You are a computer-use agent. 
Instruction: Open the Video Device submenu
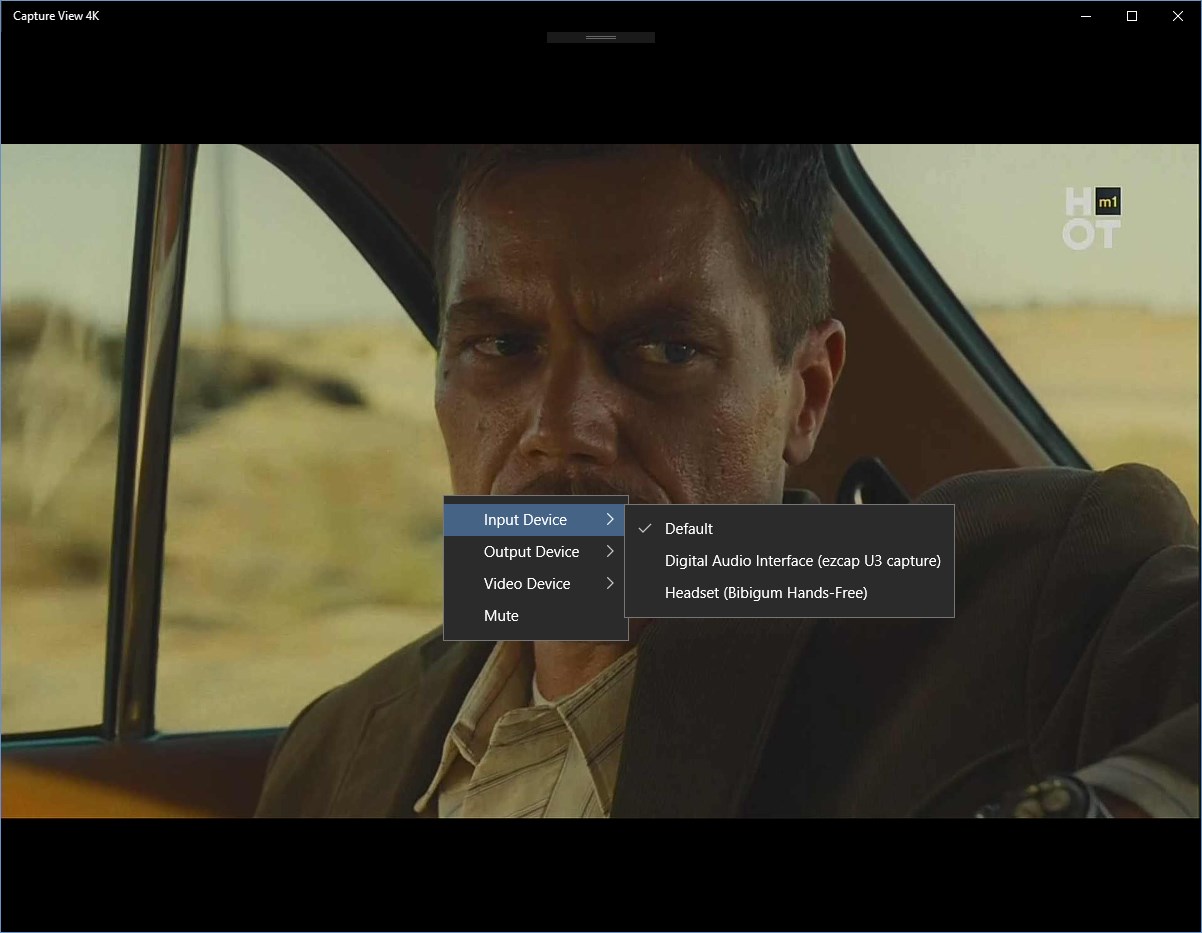pos(535,584)
